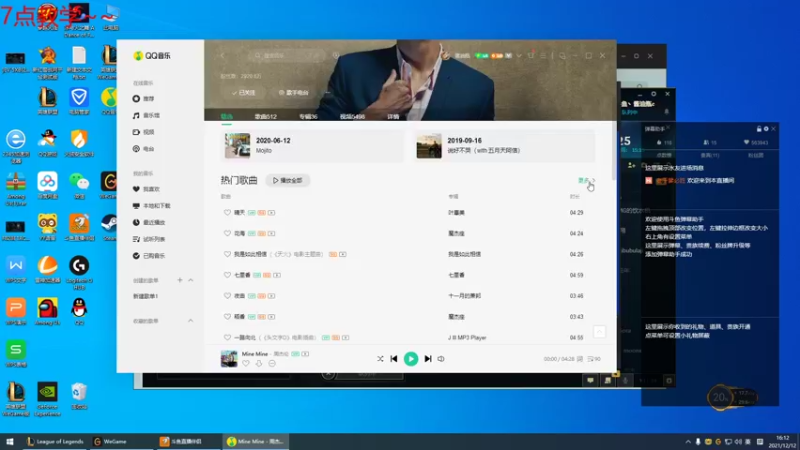Click settings gear in danmaku helper panel
800x450 pixels.
tap(766, 129)
